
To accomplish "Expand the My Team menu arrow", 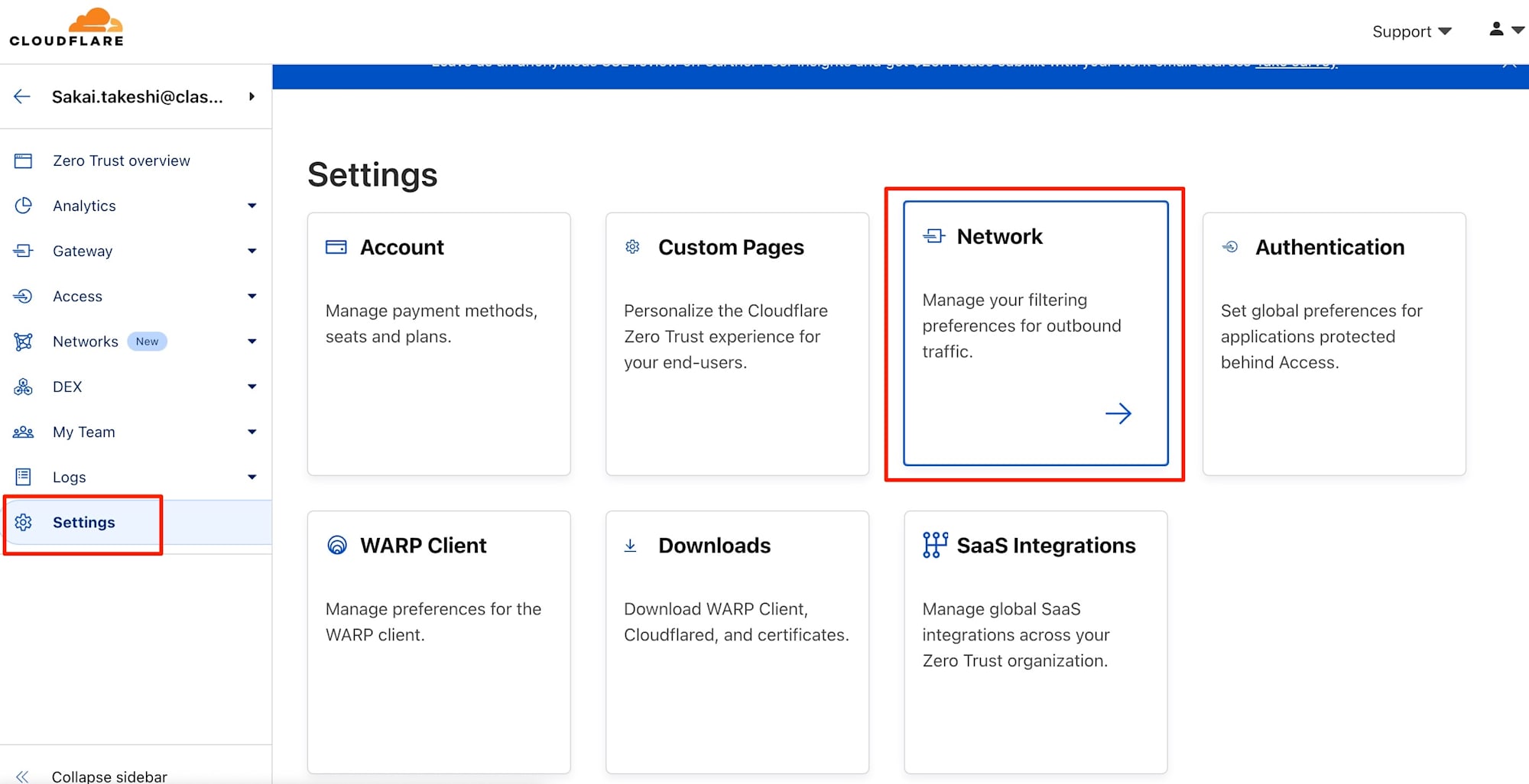I will point(252,432).
